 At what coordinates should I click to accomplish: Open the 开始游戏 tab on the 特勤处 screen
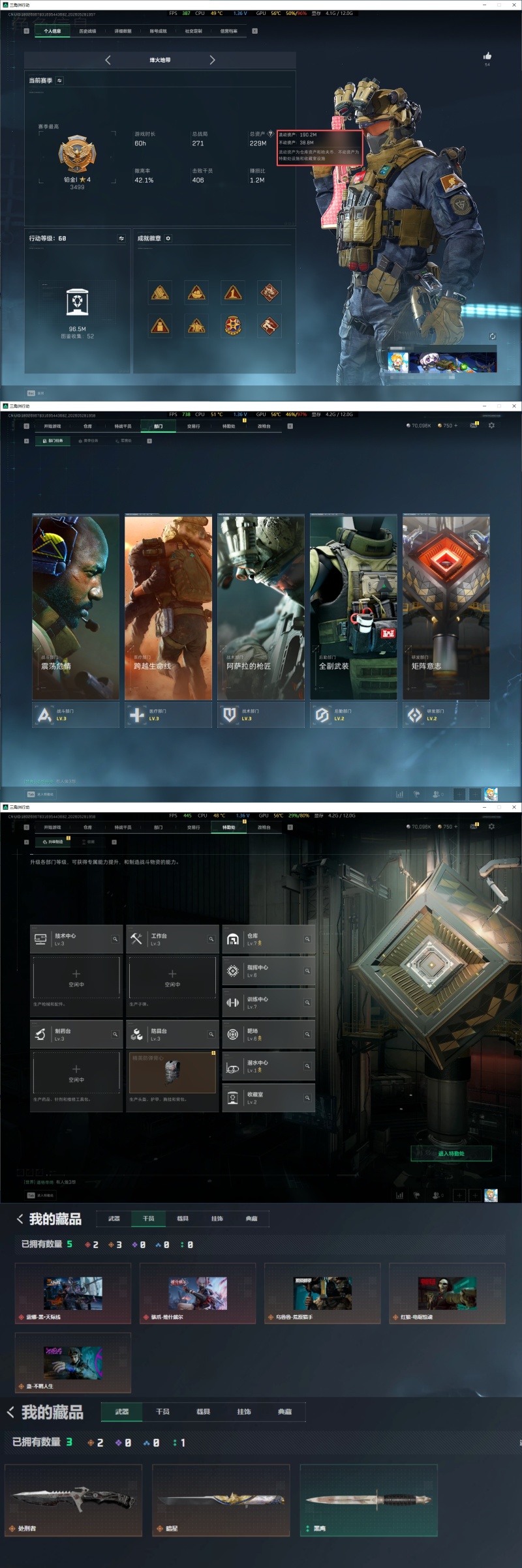click(x=52, y=827)
